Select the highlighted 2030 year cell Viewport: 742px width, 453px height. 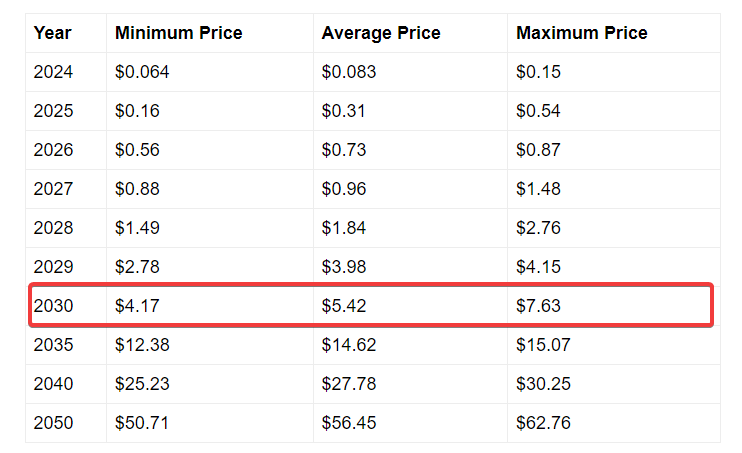[53, 306]
